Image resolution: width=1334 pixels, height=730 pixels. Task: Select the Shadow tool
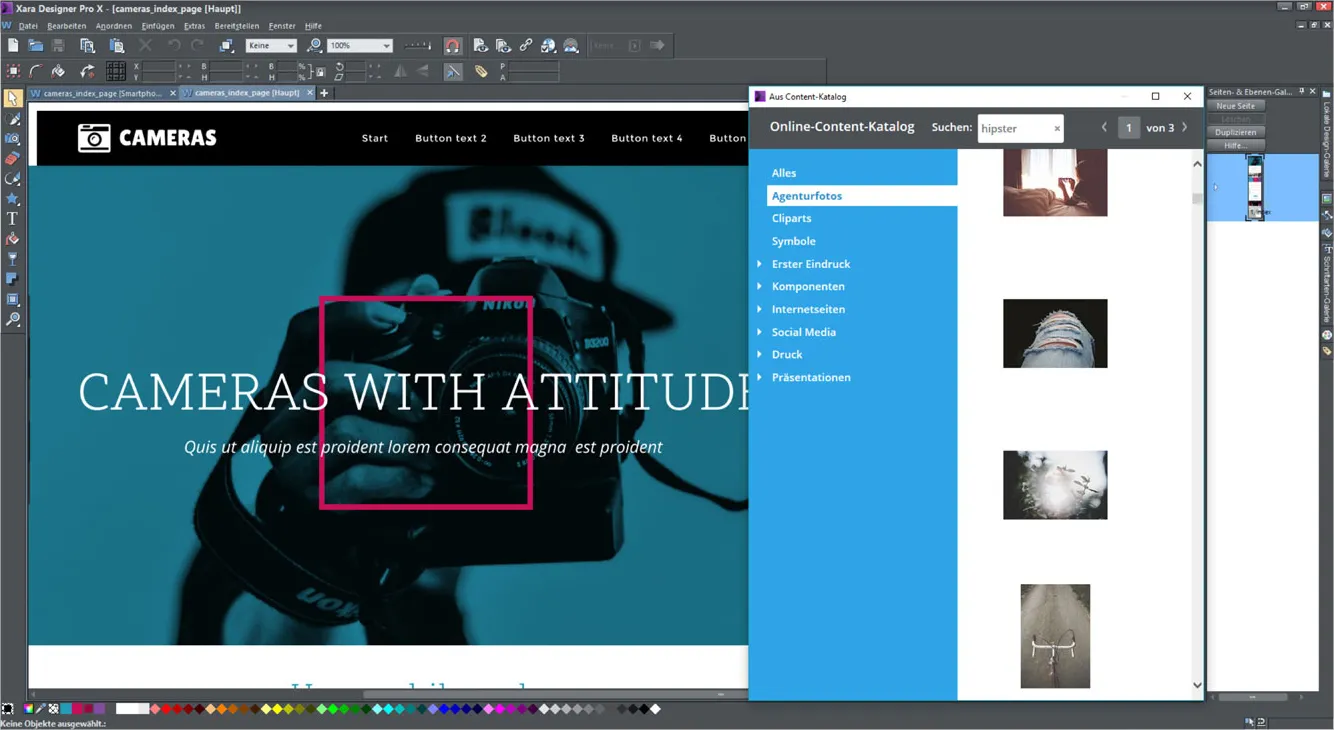13,278
